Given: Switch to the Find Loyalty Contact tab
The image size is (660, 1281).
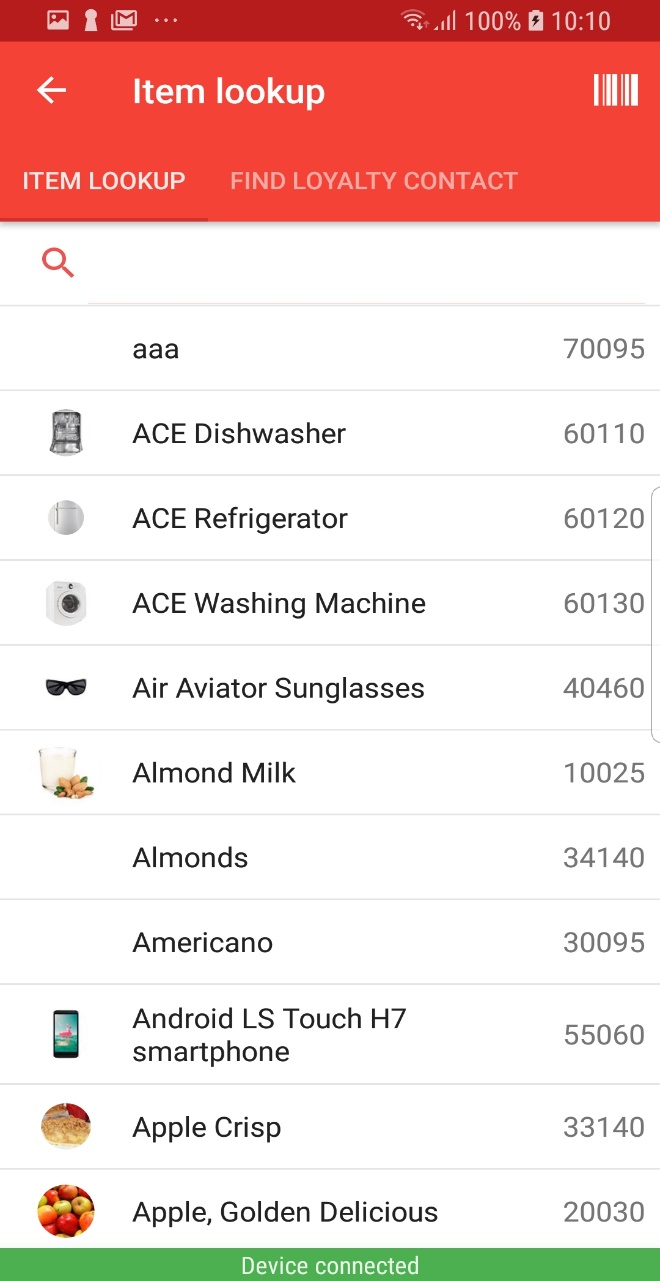Looking at the screenshot, I should (x=374, y=181).
